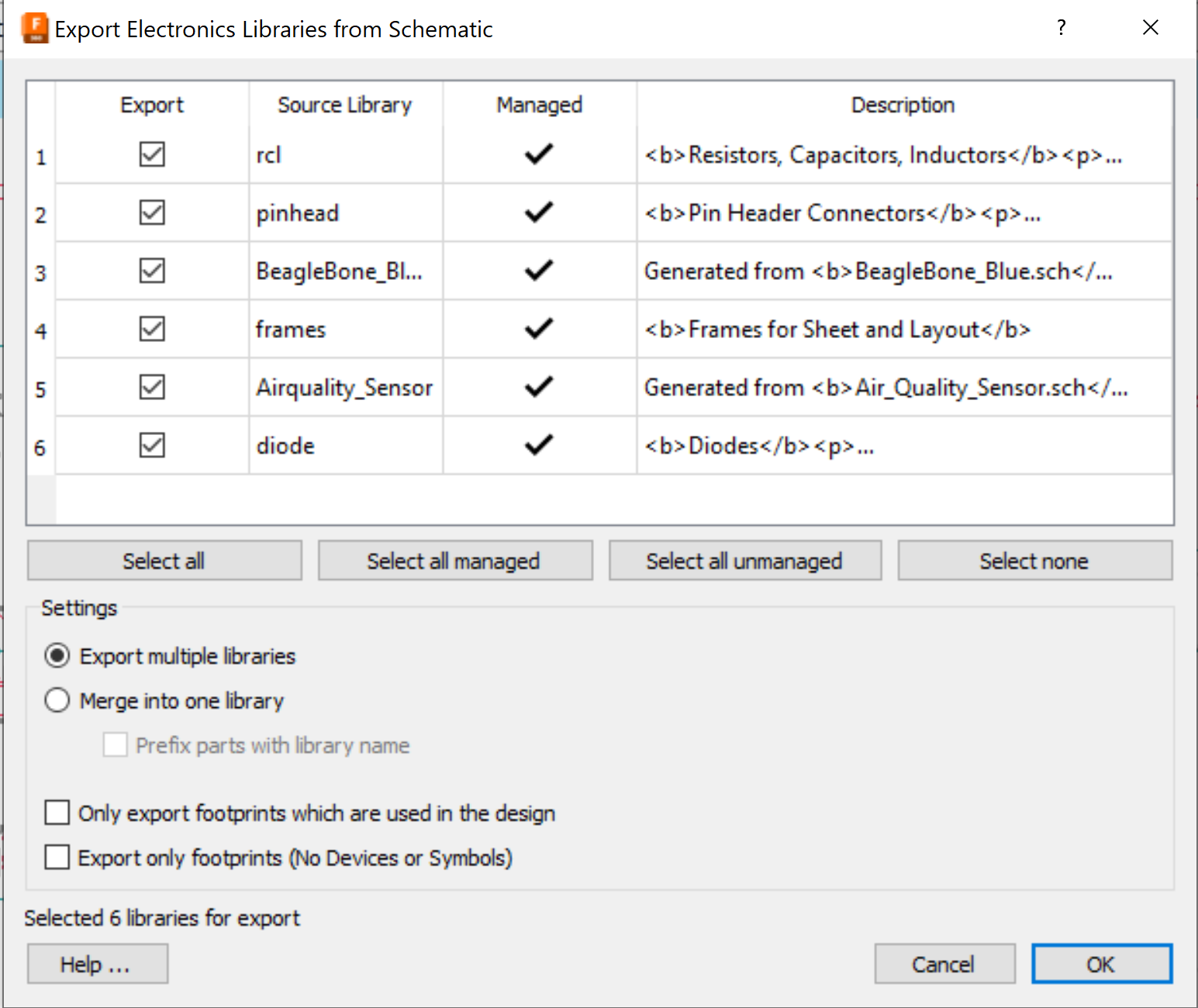Click the Managed checkmark for pinhead library

click(x=538, y=212)
